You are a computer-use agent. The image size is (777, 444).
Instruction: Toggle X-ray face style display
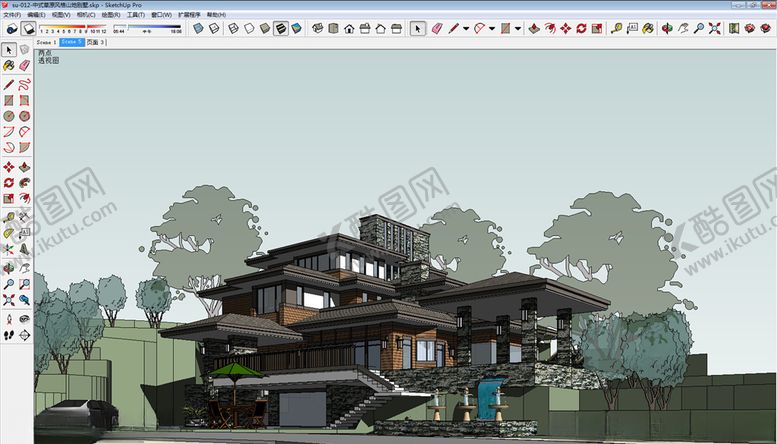(198, 29)
